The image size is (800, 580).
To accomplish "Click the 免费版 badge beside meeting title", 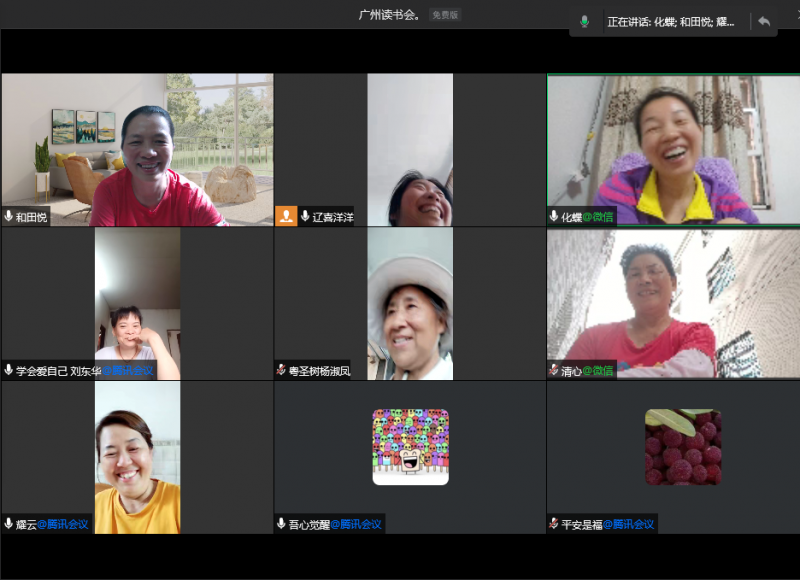I will pos(444,15).
